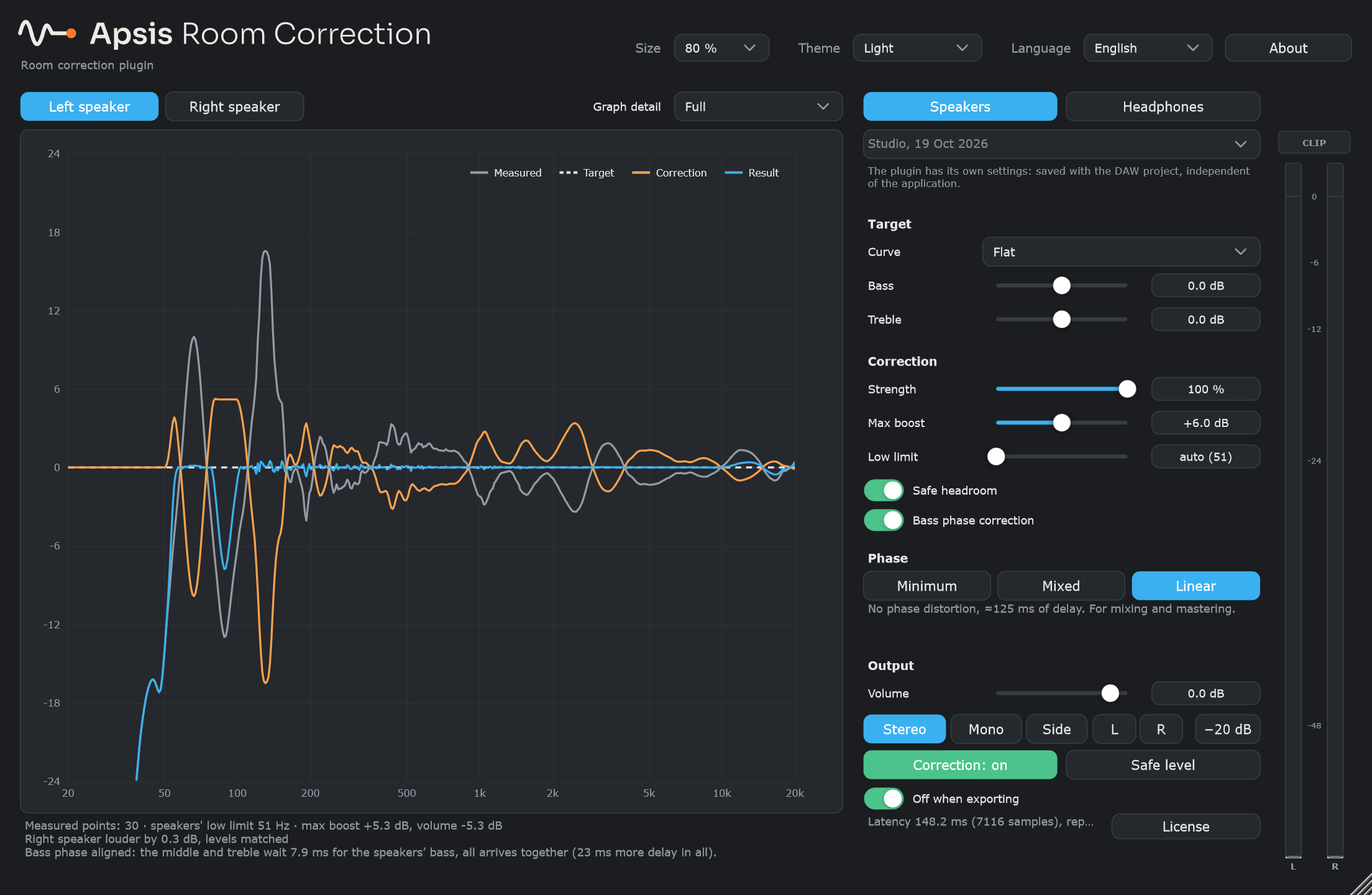Open the Size 80 % dropdown
The height and width of the screenshot is (895, 1372).
click(721, 48)
